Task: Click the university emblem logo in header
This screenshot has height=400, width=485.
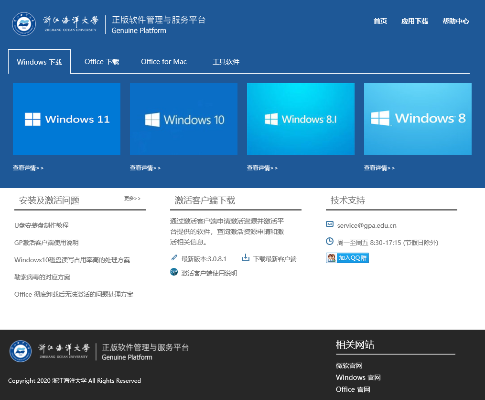Action: (24, 24)
